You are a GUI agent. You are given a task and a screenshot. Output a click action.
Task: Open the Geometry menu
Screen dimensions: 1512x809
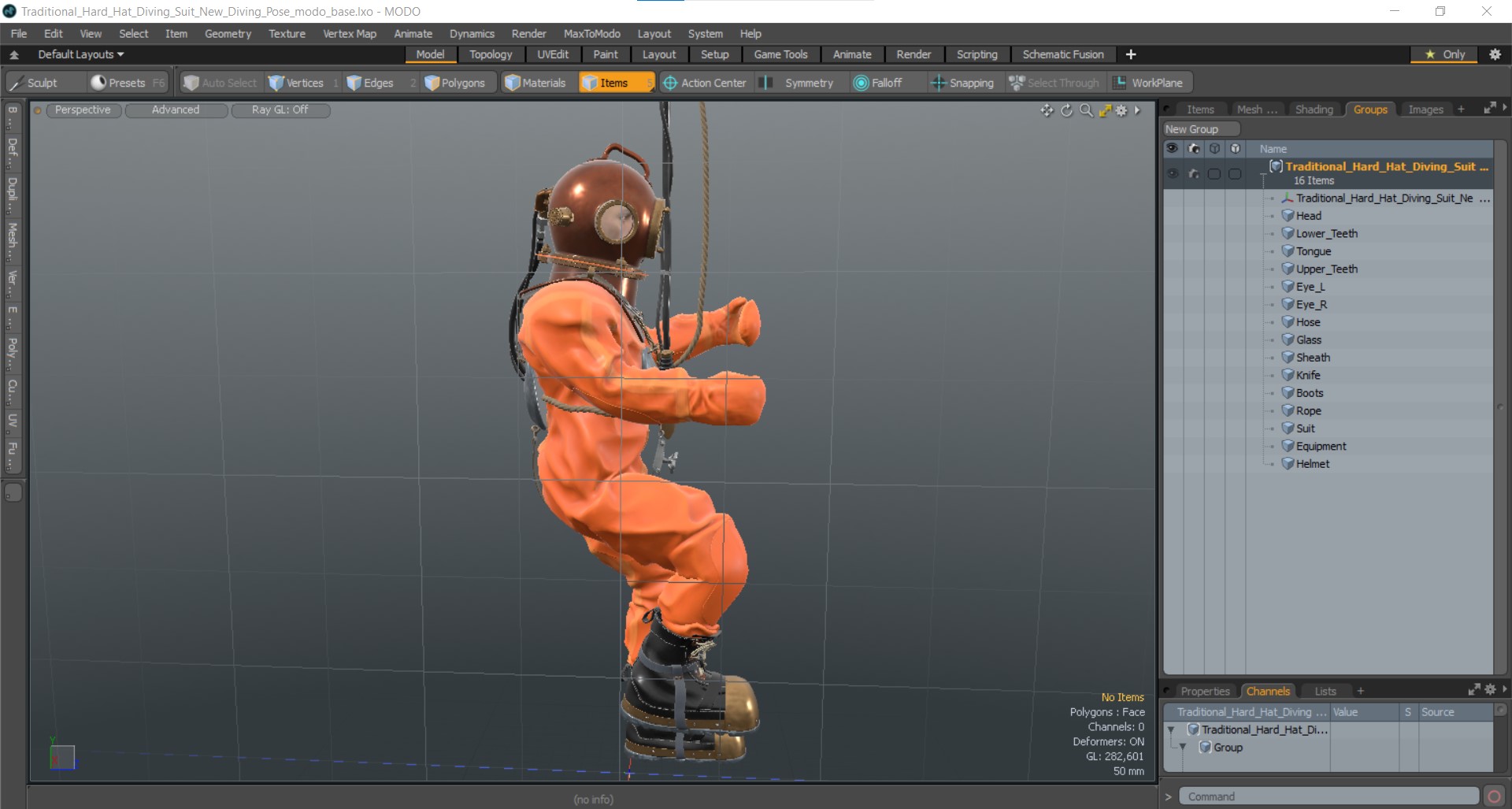tap(228, 34)
